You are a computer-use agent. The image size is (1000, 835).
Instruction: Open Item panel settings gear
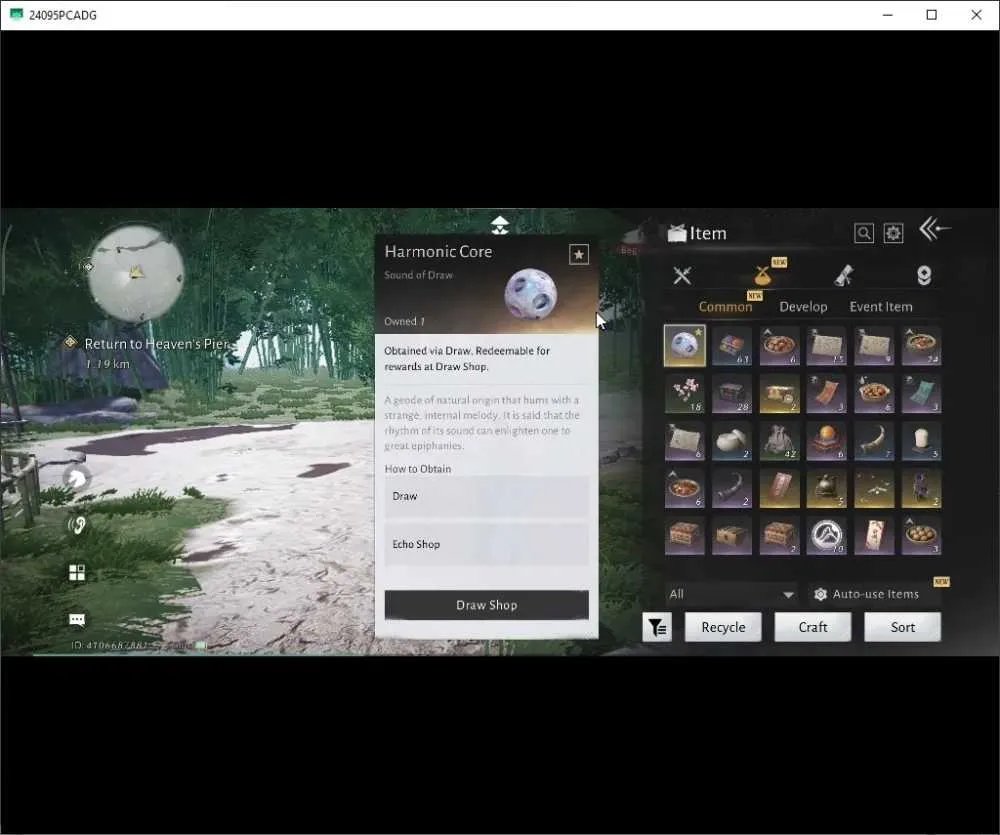(893, 233)
